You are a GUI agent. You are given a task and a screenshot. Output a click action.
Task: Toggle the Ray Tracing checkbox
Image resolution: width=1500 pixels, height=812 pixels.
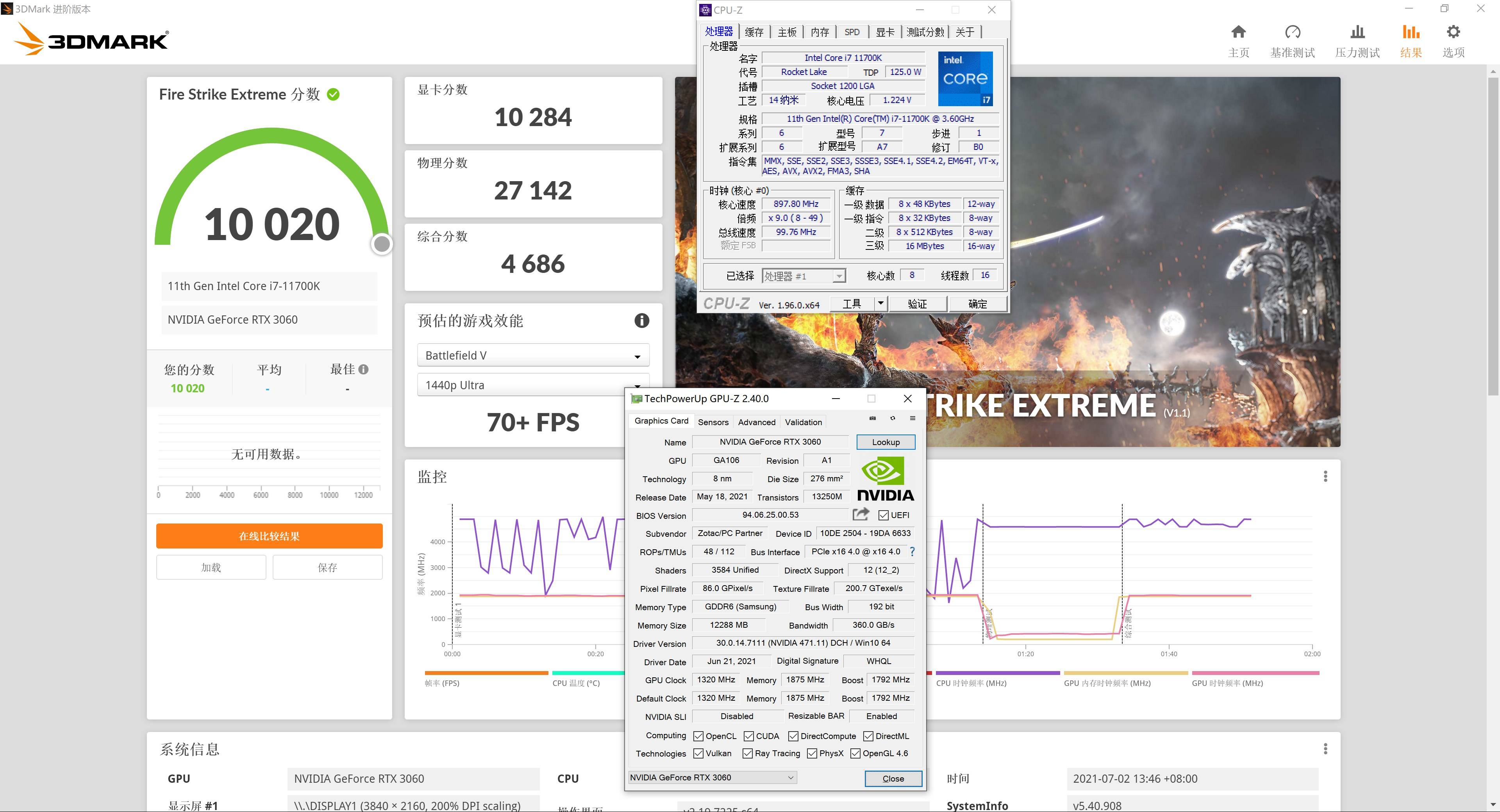(748, 754)
